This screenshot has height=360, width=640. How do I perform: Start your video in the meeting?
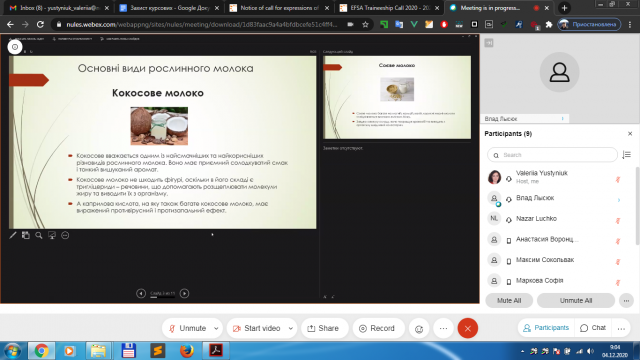pyautogui.click(x=257, y=328)
